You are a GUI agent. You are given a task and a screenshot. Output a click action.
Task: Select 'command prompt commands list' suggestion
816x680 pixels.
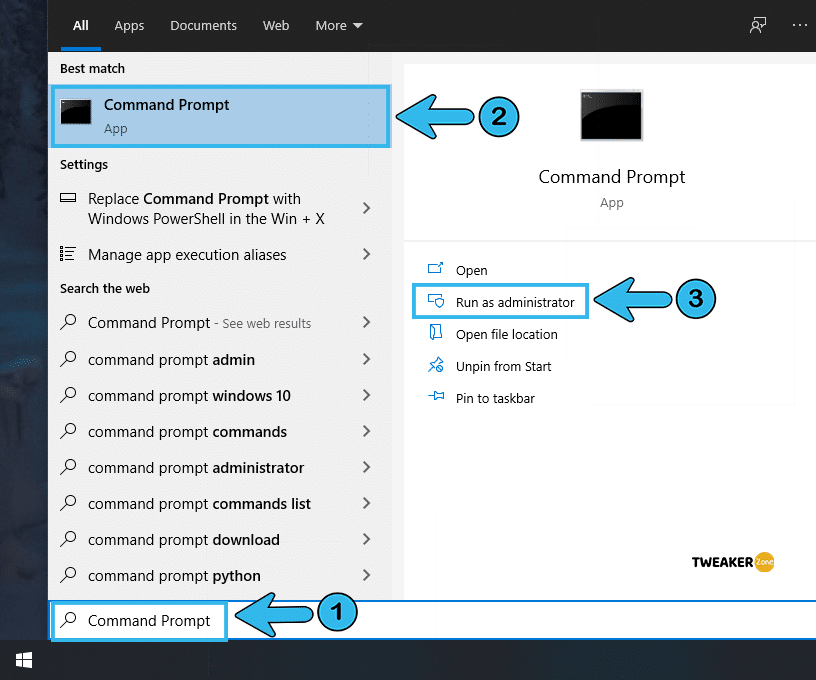(221, 504)
